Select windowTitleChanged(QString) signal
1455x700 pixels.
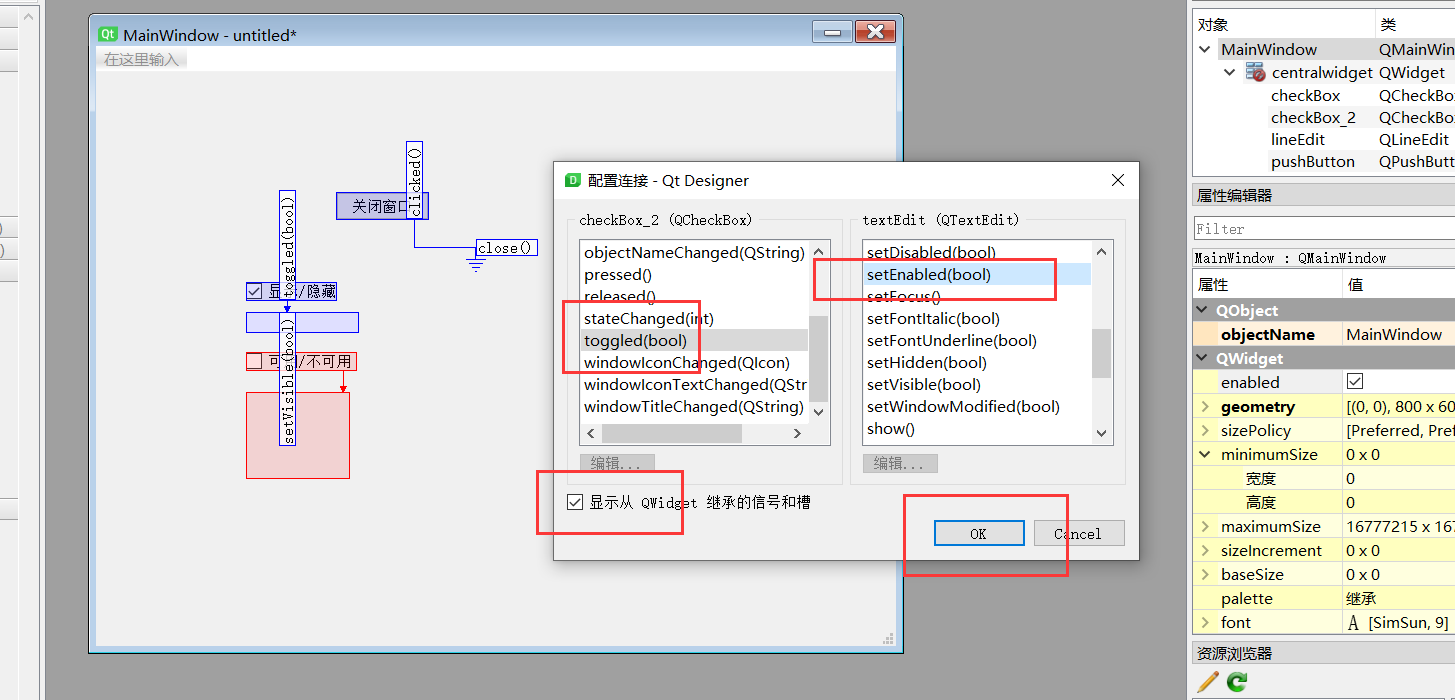[694, 407]
